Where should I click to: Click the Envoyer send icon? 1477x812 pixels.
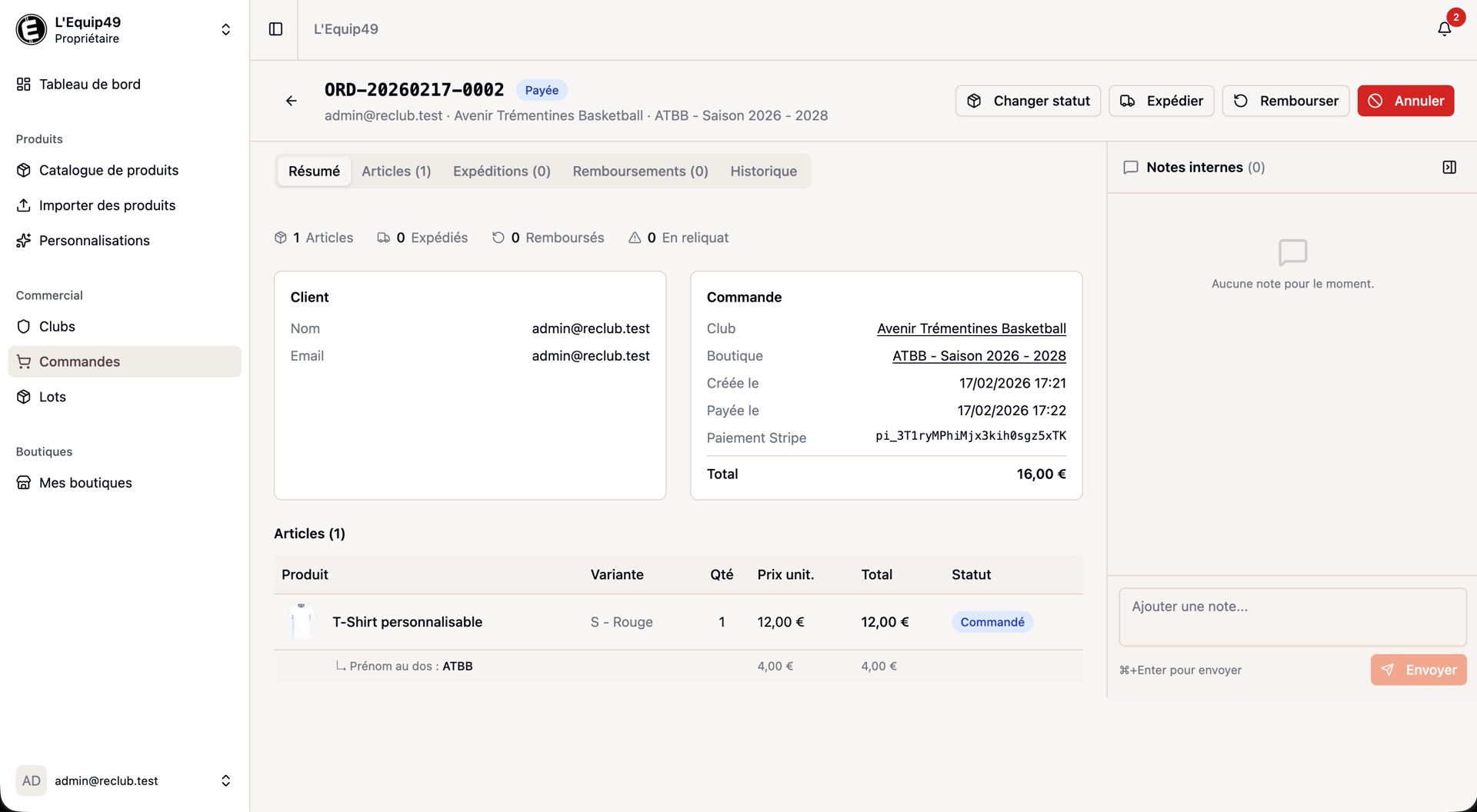(1389, 669)
